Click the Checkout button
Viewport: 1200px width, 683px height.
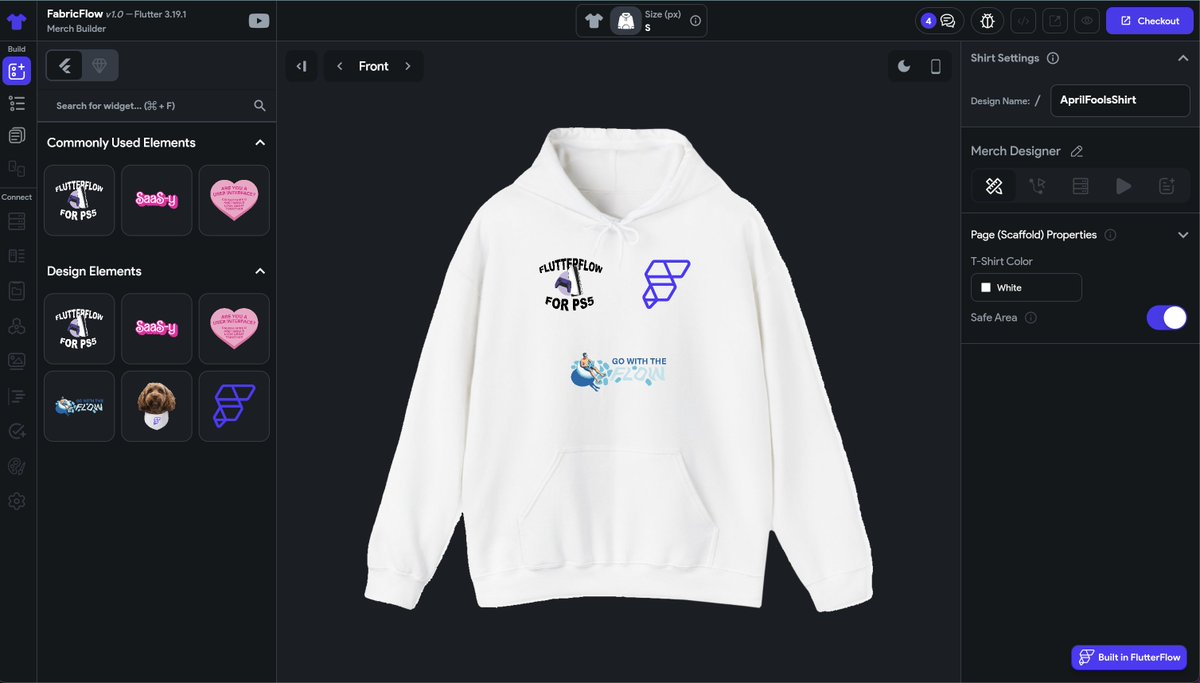pos(1148,20)
